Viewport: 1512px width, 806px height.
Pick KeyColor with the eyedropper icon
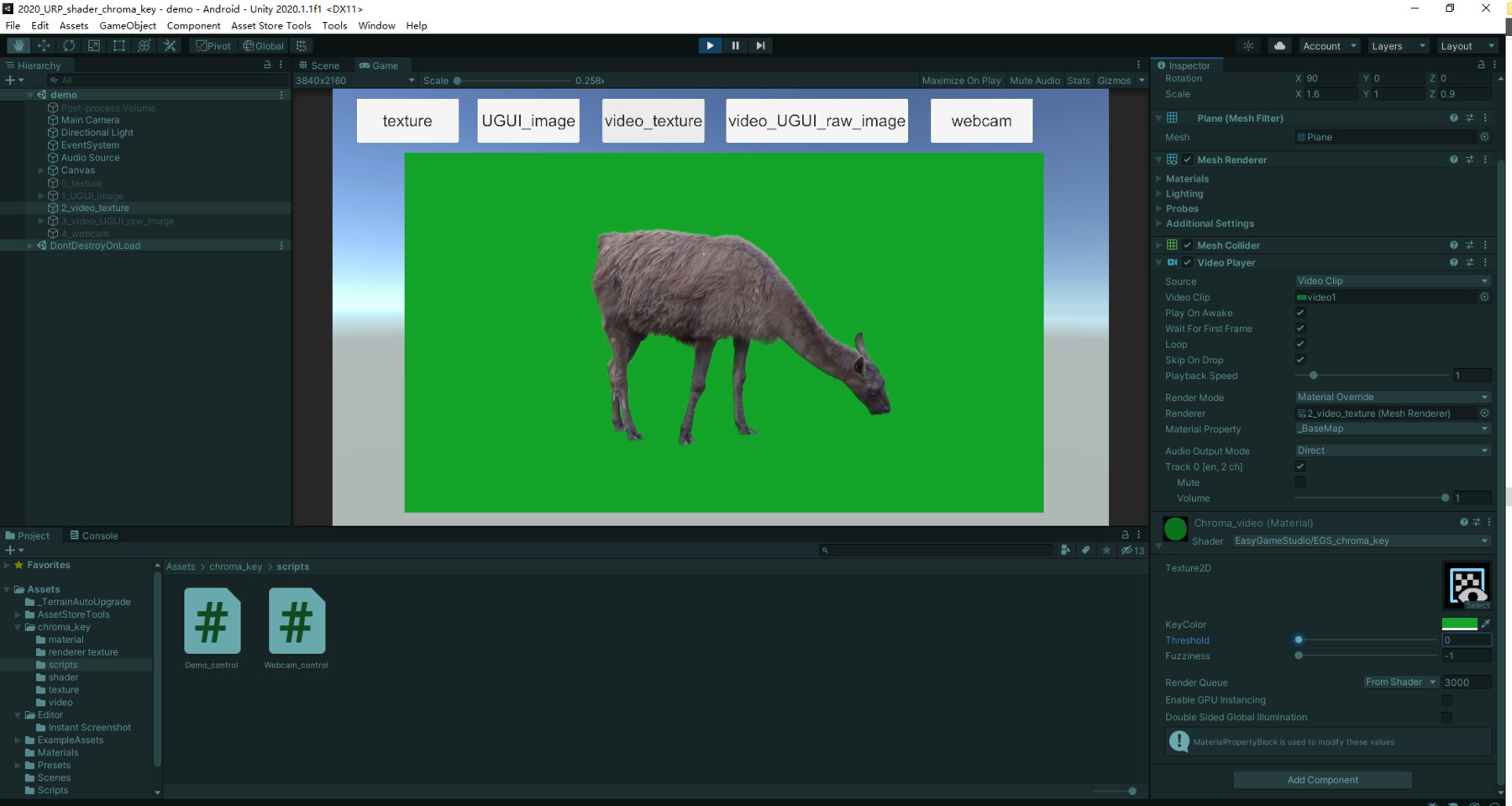click(1487, 624)
